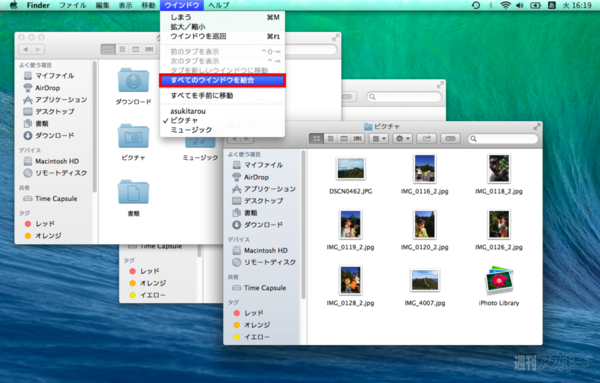Image resolution: width=600 pixels, height=383 pixels.
Task: Select AirDrop in ピクチャ window sidebar
Action: click(251, 177)
